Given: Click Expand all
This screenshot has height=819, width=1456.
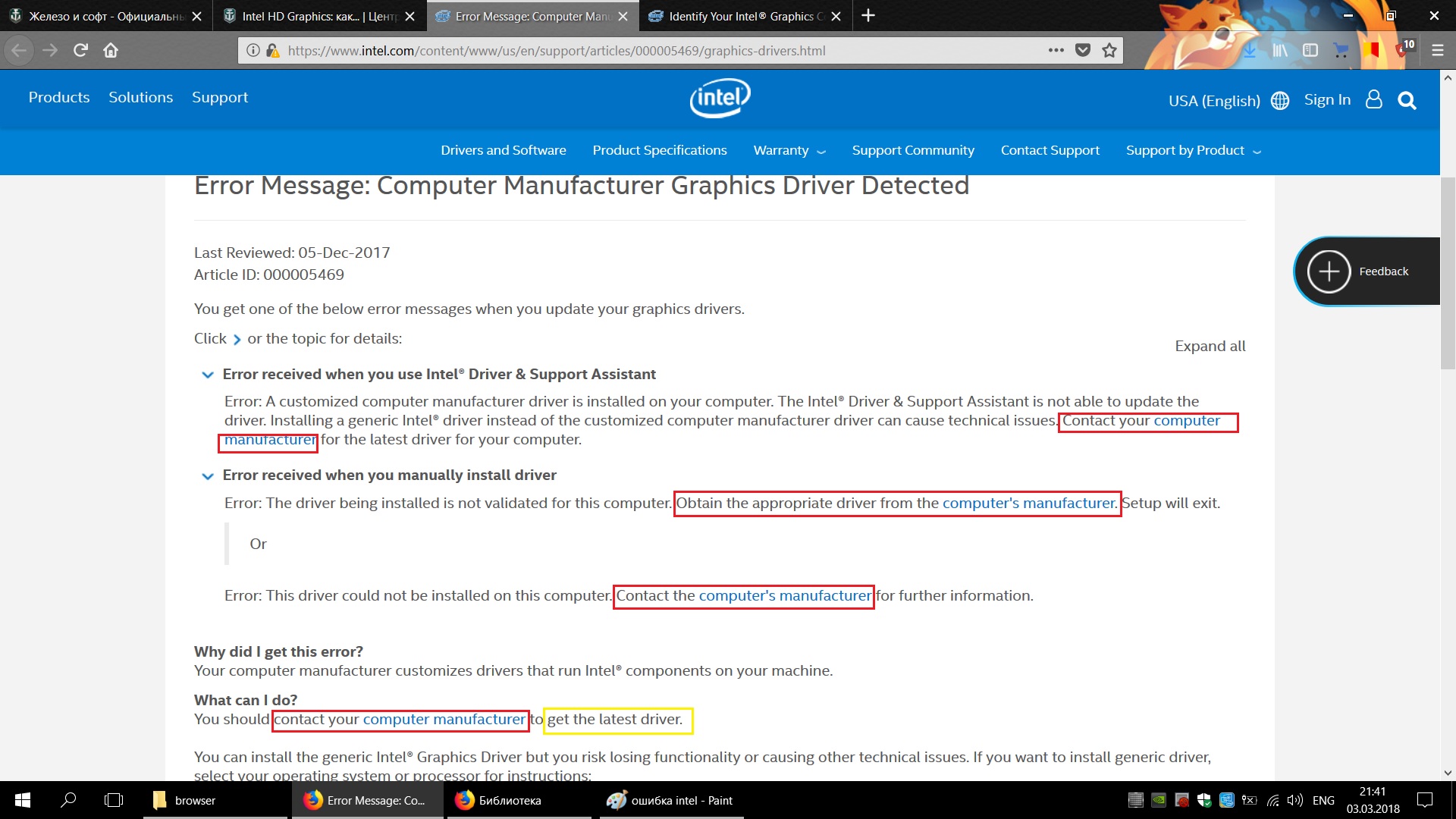Looking at the screenshot, I should (1210, 346).
